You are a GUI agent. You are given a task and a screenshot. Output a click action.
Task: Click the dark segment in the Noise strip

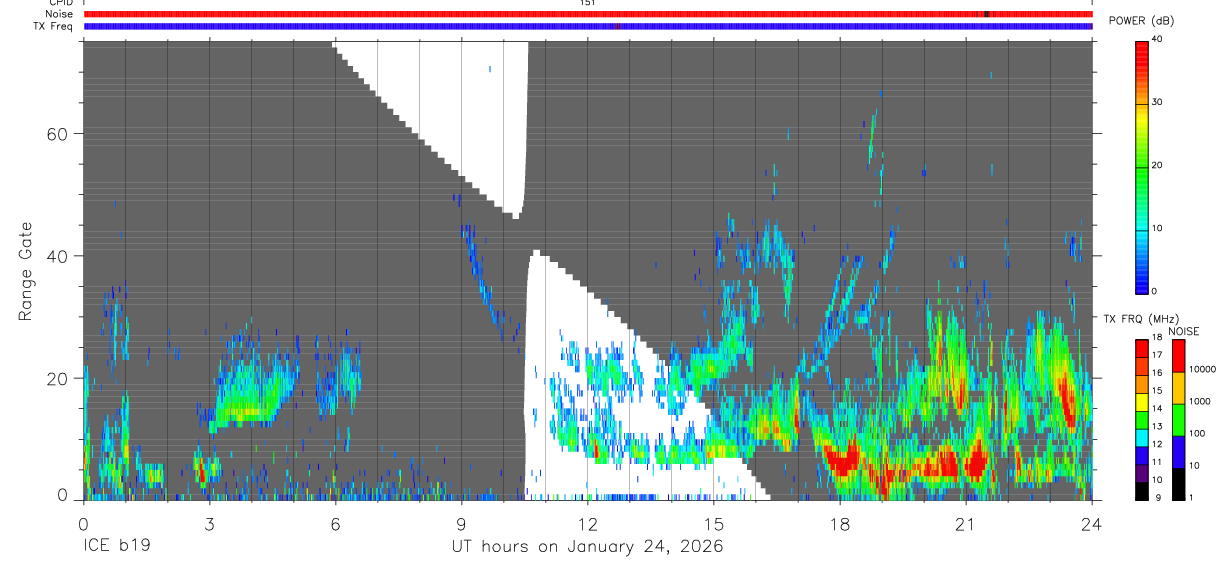tap(986, 14)
